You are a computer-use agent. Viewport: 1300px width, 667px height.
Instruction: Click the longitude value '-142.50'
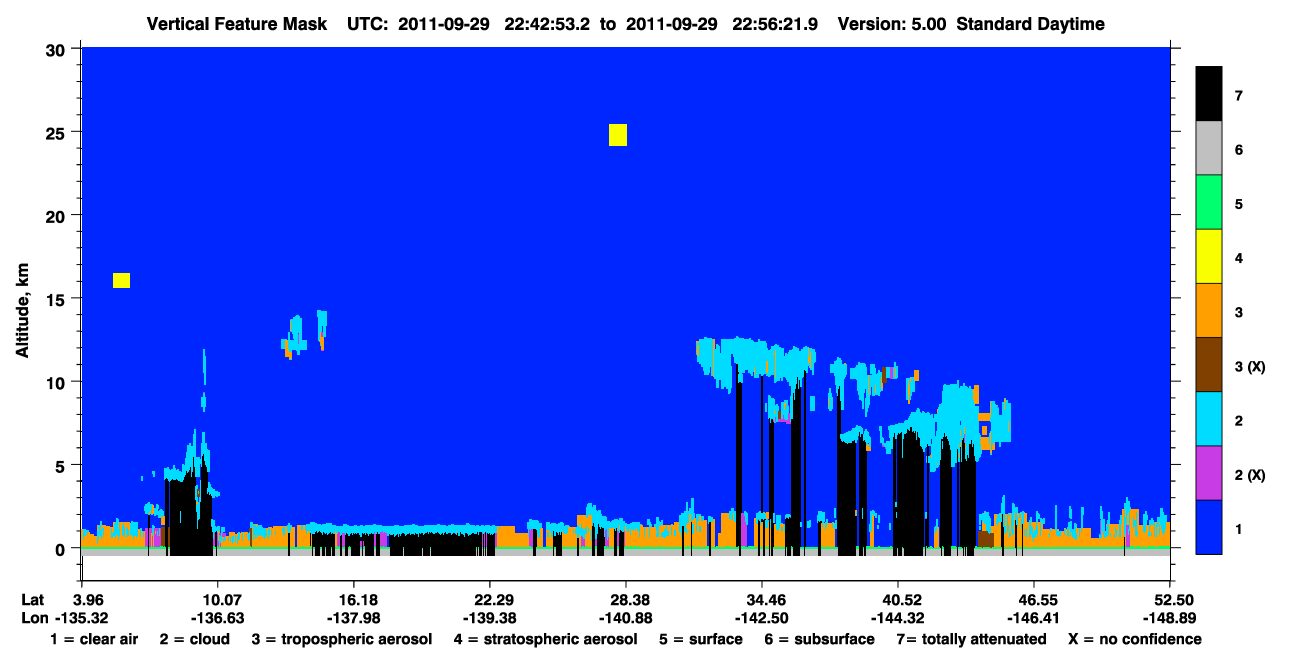pyautogui.click(x=762, y=618)
